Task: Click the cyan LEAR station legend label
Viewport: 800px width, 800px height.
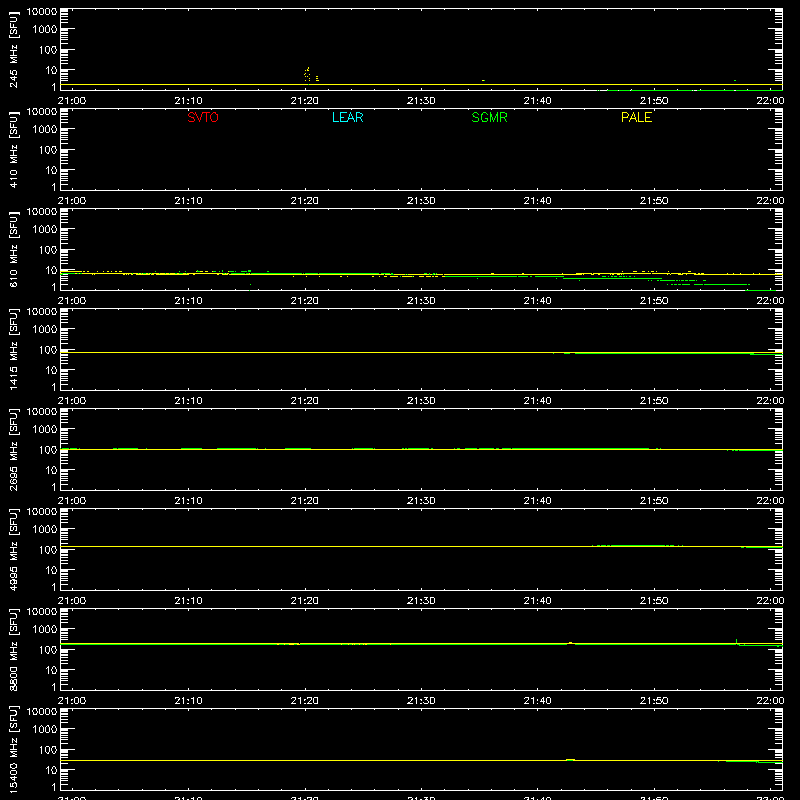Action: [x=347, y=117]
